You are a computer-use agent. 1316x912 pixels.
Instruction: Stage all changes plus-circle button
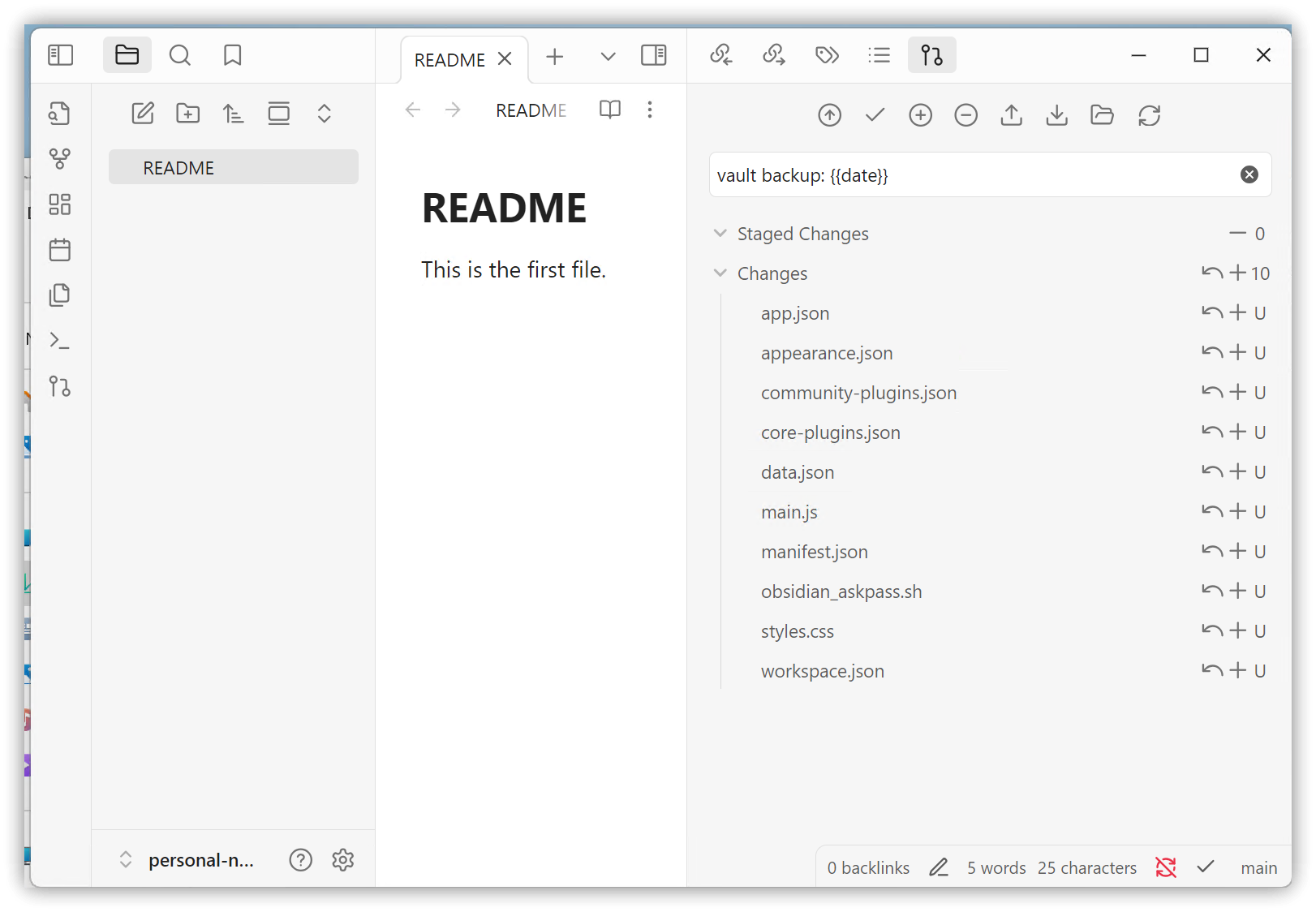click(x=920, y=115)
